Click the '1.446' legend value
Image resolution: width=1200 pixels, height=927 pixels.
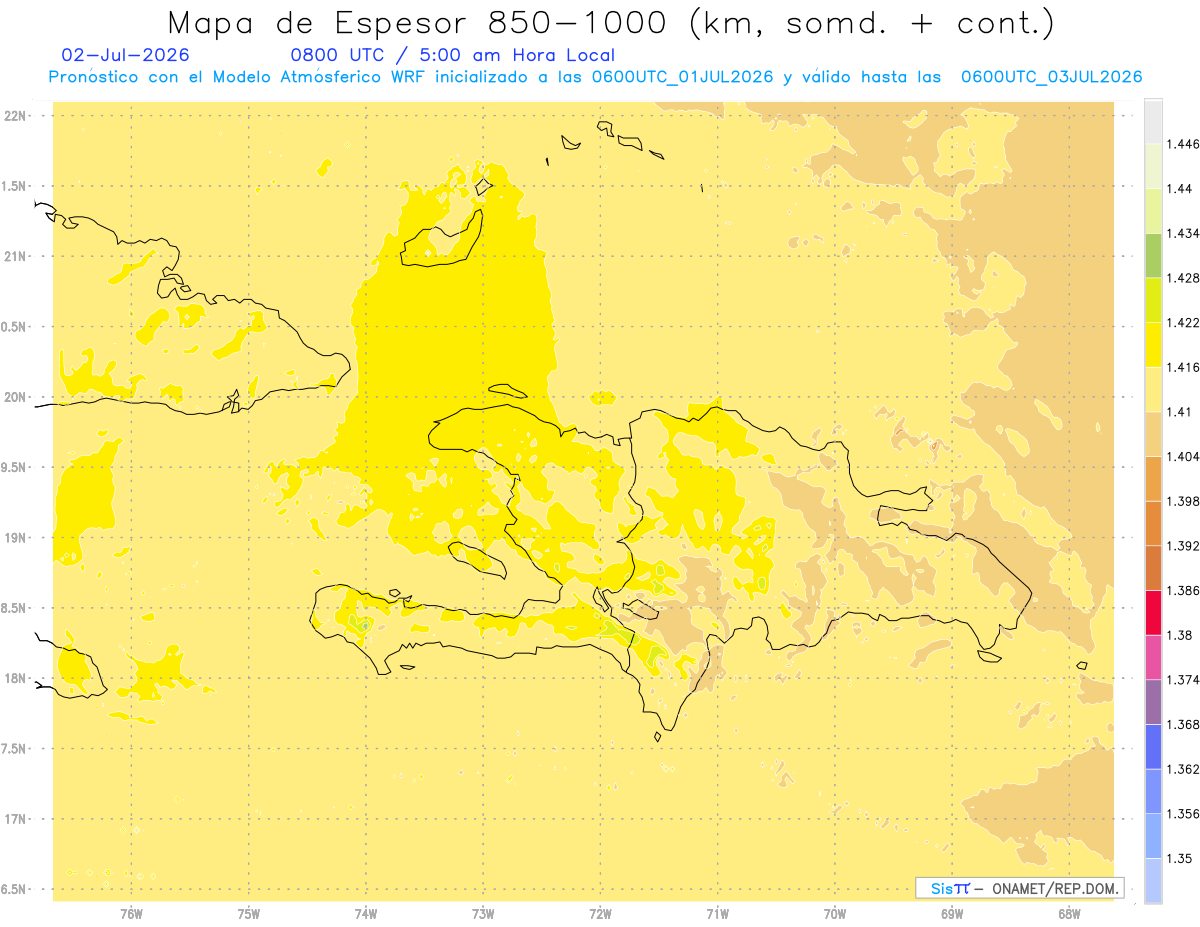tap(1183, 145)
